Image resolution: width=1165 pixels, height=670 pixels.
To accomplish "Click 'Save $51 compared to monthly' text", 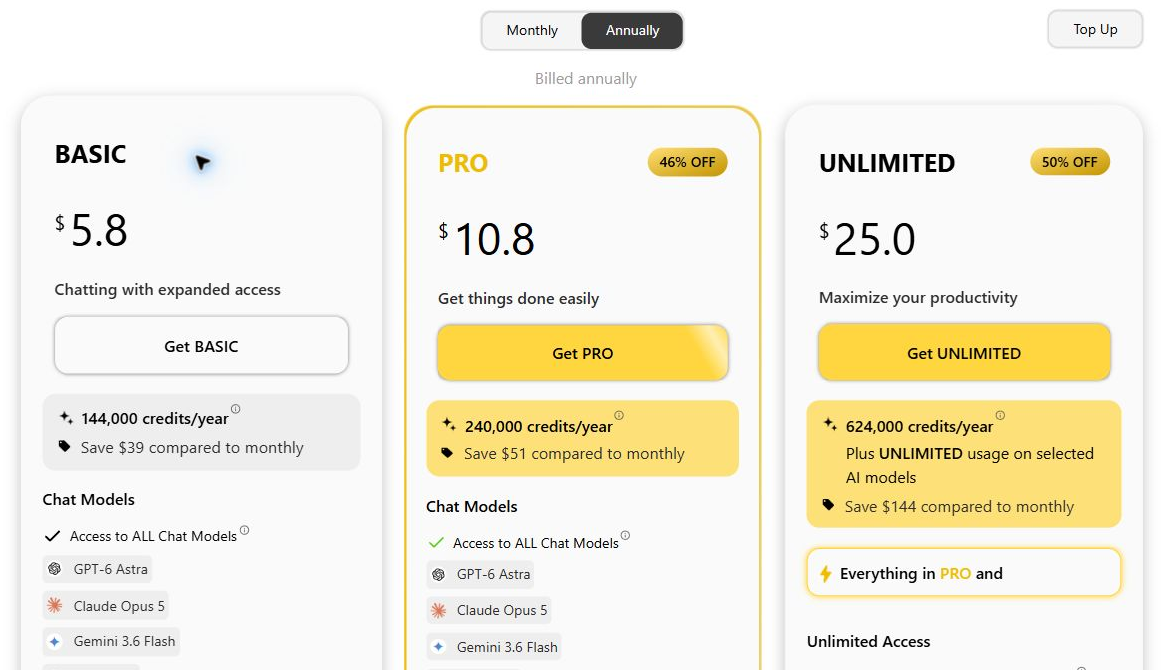I will pos(574,454).
